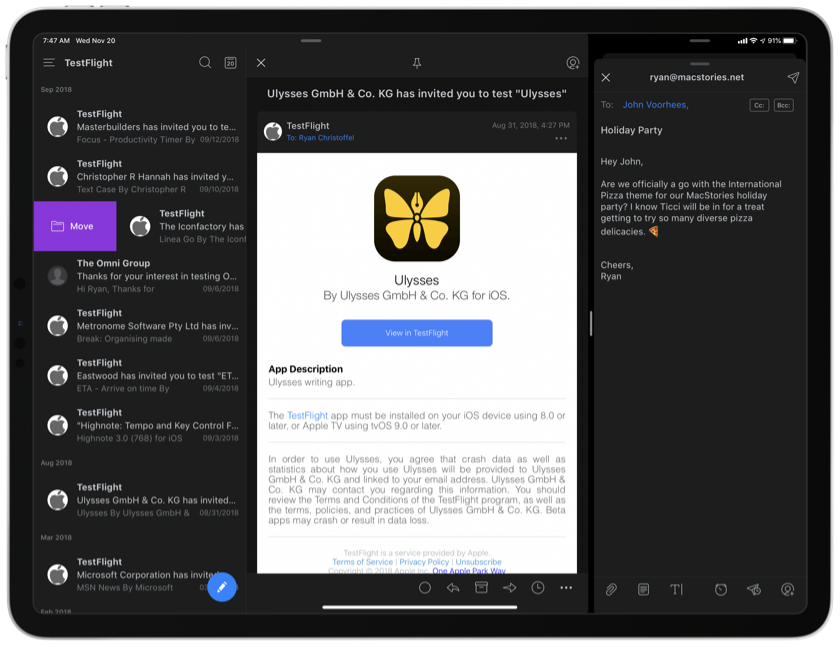Screen dimensions: 840x647
Task: Open three-dot menu under email date
Action: 561,138
